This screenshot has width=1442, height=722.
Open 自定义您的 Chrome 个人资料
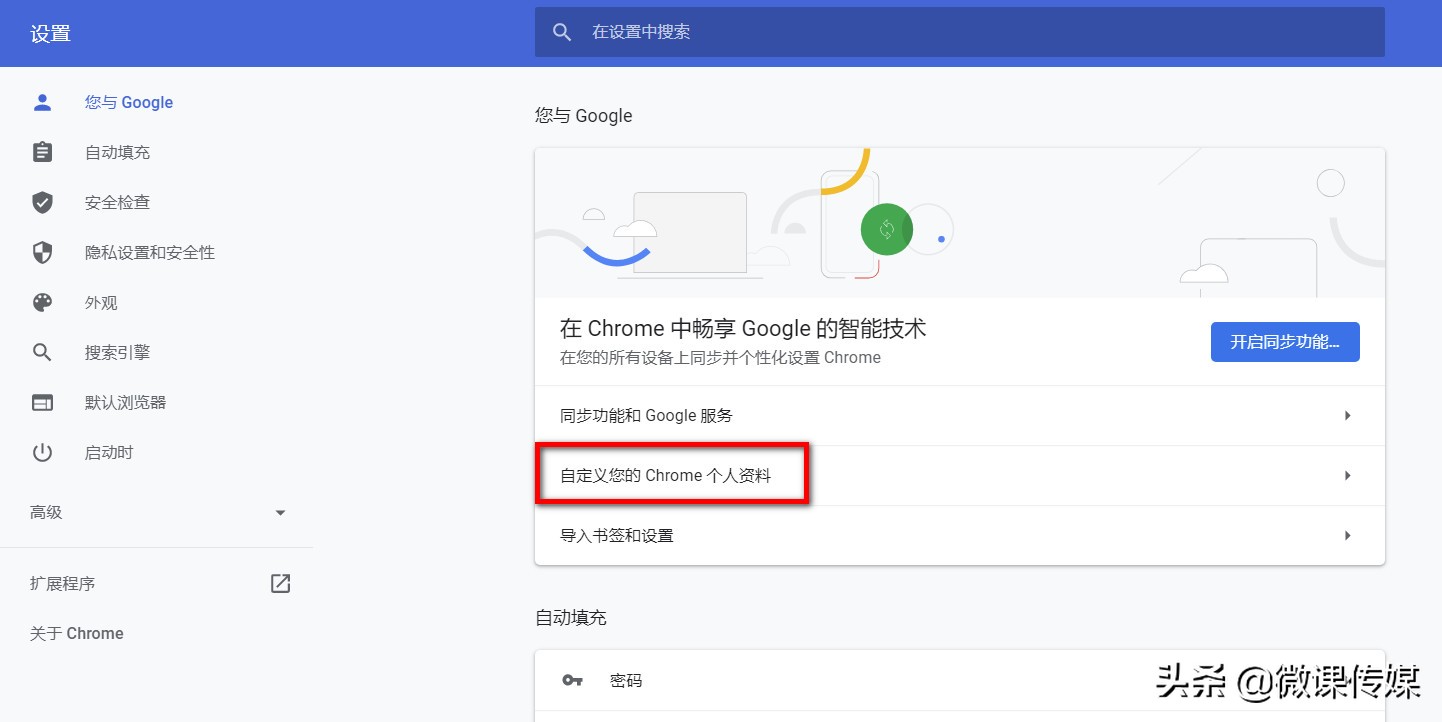(x=960, y=476)
